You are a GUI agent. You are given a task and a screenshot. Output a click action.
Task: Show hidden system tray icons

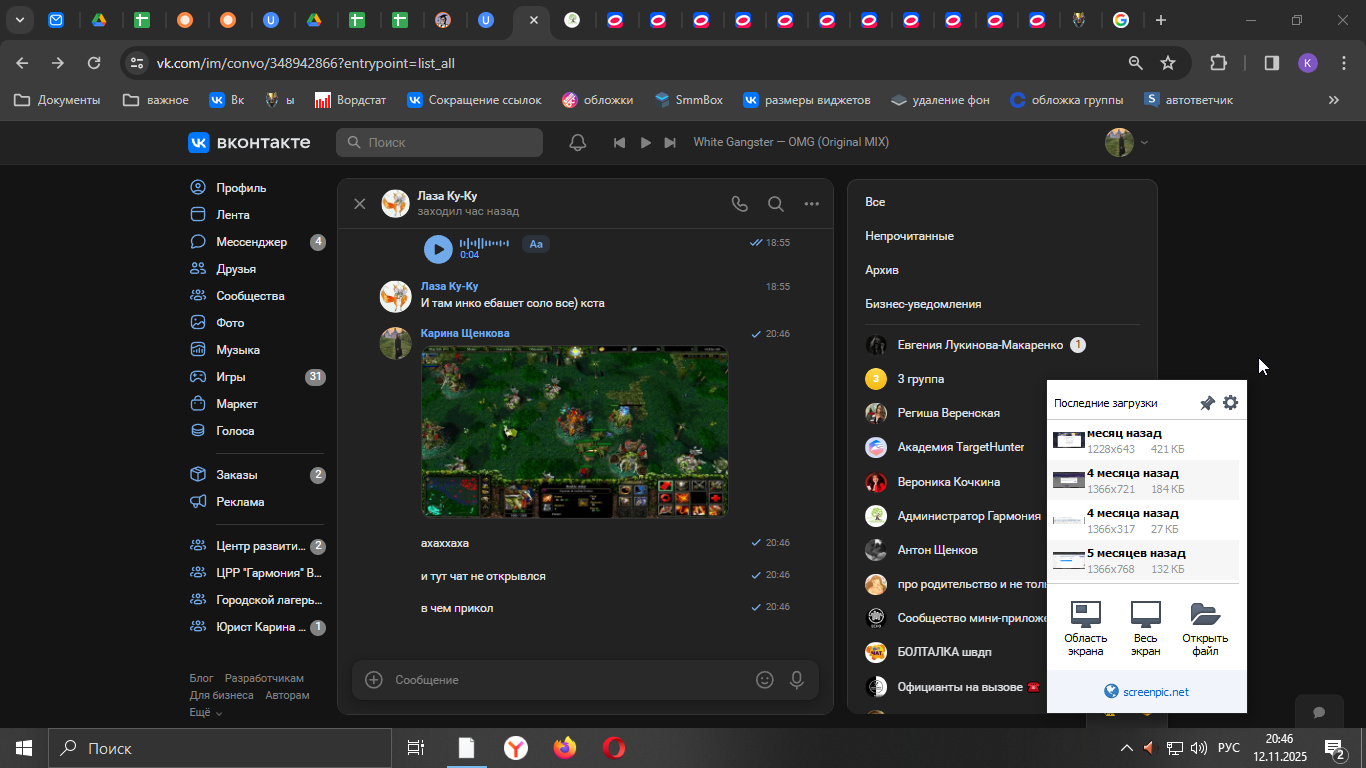click(1127, 748)
